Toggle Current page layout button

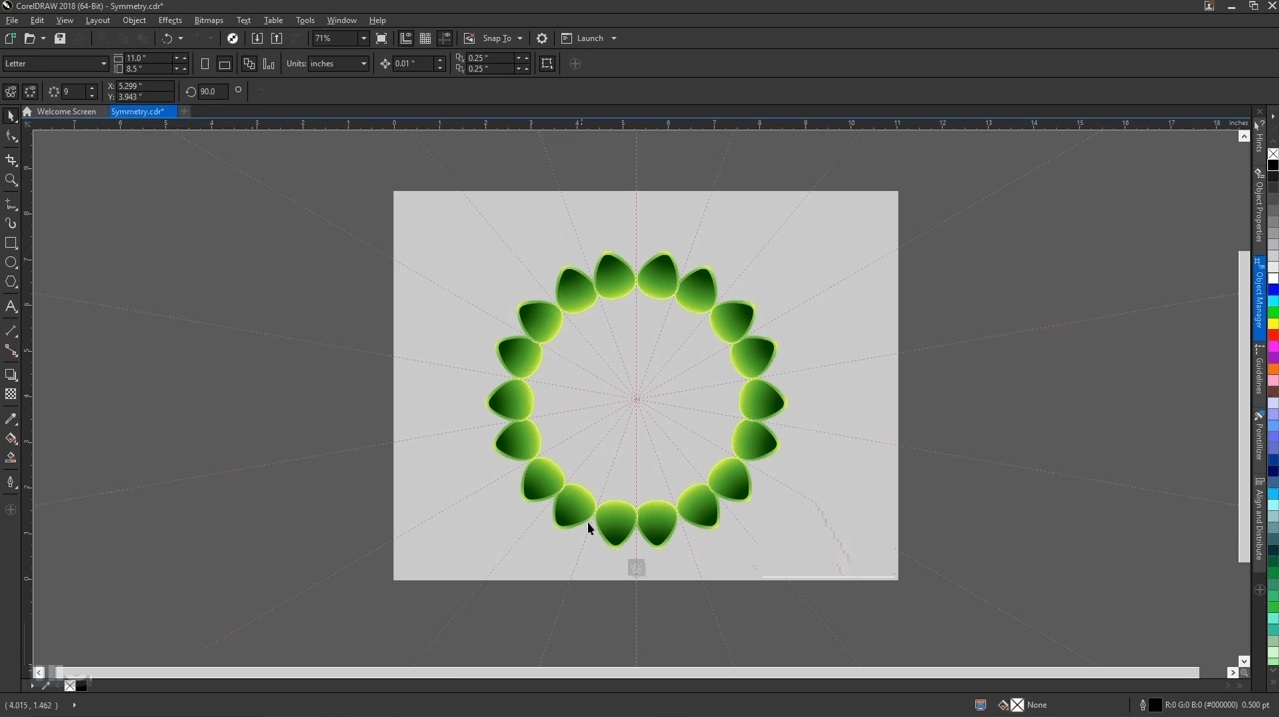coord(269,64)
